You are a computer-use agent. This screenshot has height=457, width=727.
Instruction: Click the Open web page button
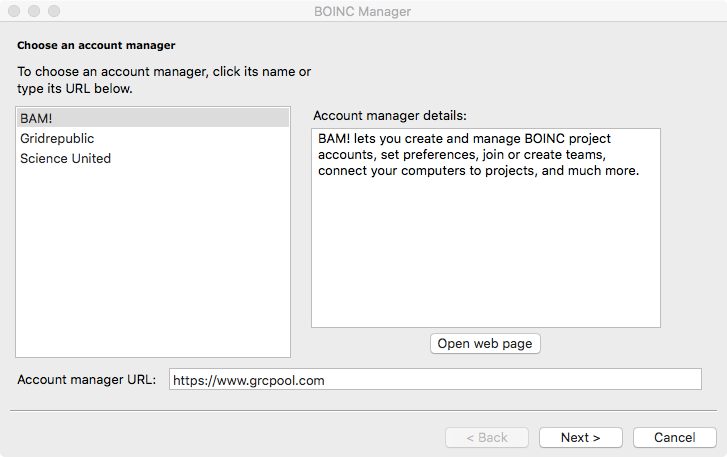tap(485, 343)
